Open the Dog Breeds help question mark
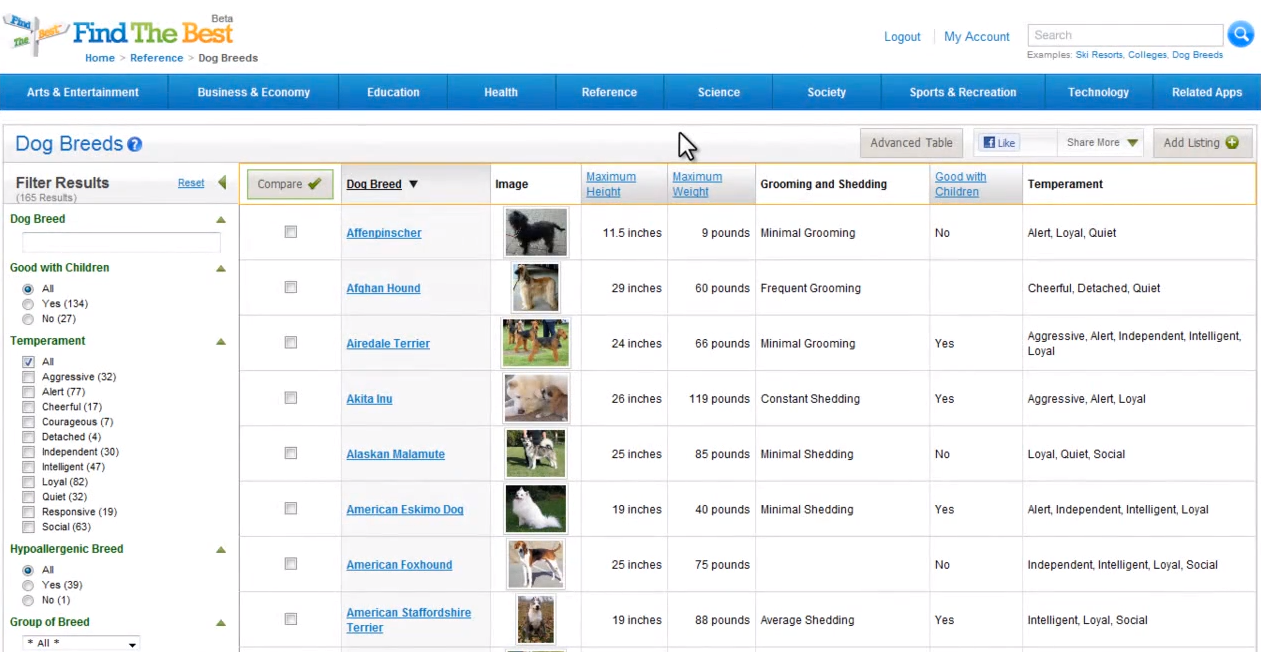 (x=134, y=144)
